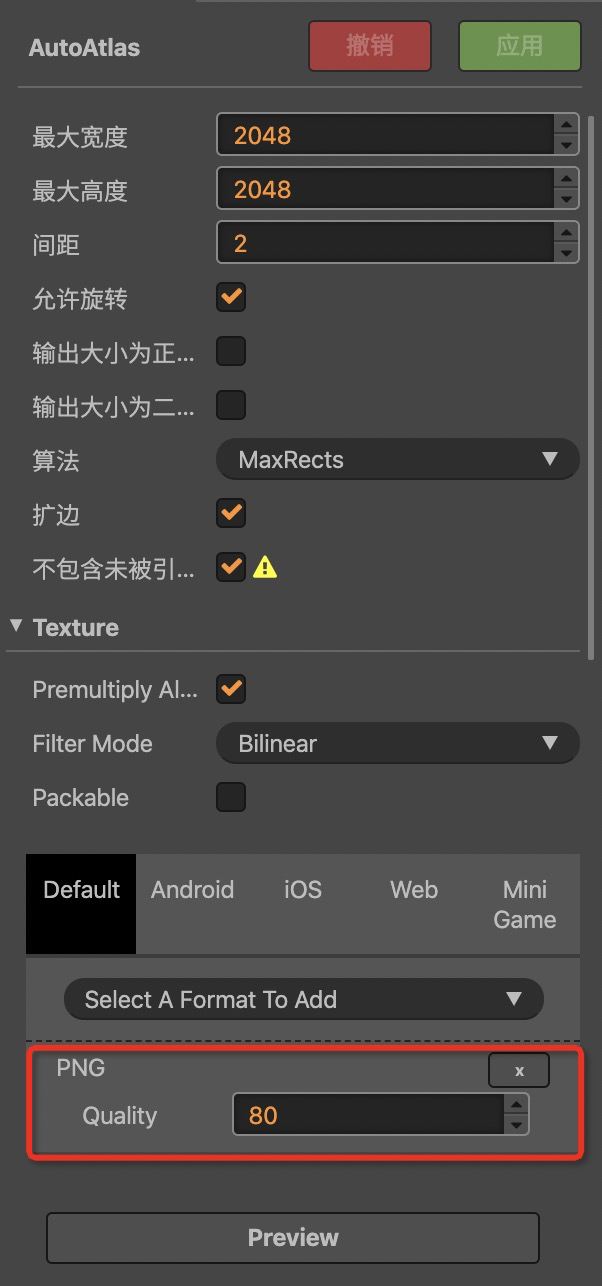Screen dimensions: 602x1286
Task: Remove the PNG format with x button
Action: [518, 1070]
